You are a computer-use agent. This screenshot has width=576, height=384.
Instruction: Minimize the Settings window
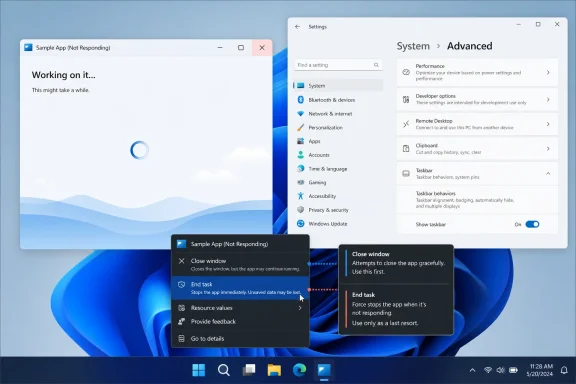519,24
